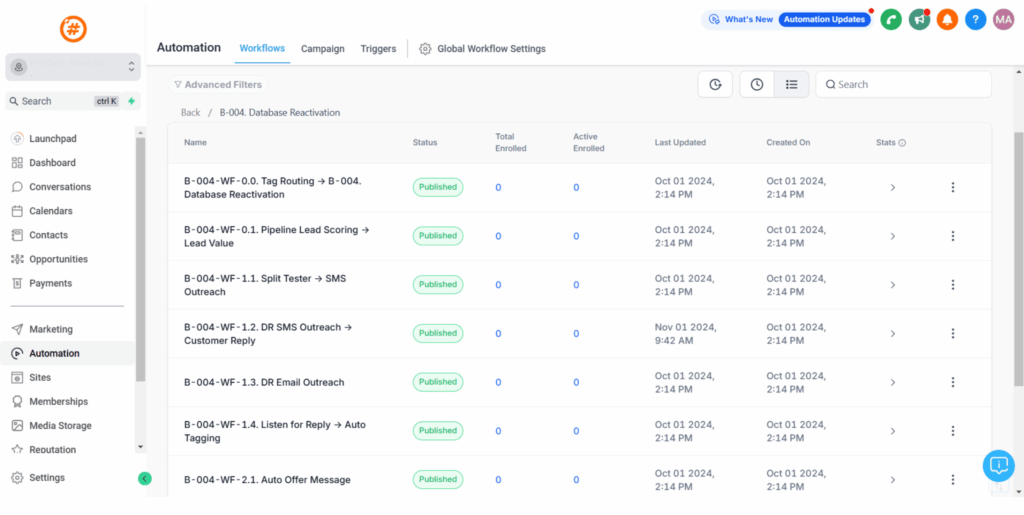Click the Automation Updates button
Viewport: 1024px width, 515px height.
[x=824, y=19]
